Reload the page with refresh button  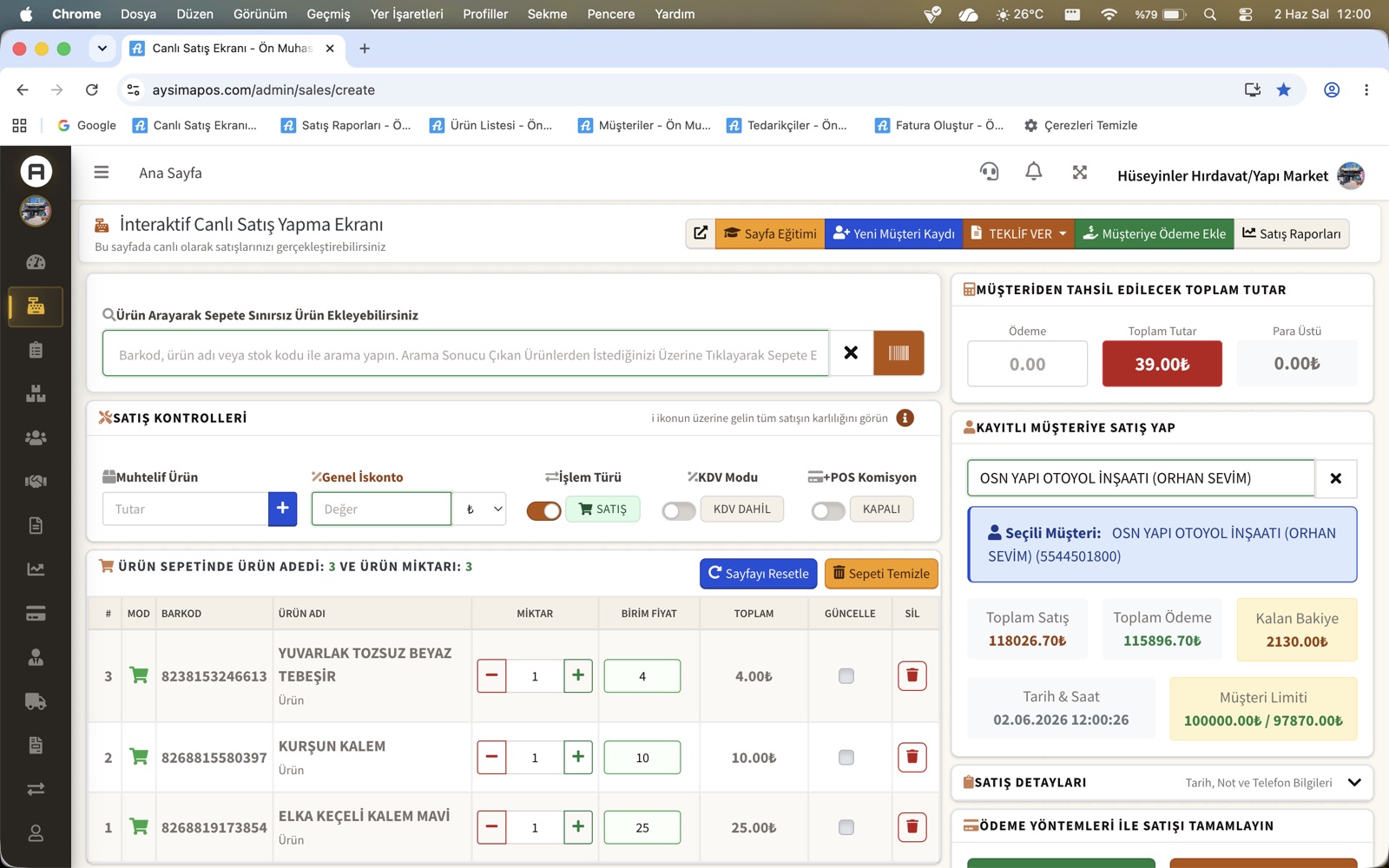point(92,89)
